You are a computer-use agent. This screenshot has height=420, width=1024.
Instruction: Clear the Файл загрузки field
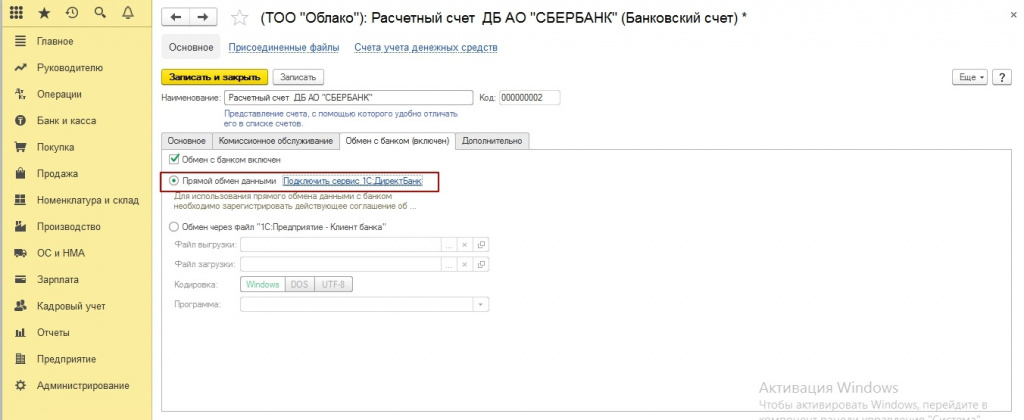[x=465, y=265]
